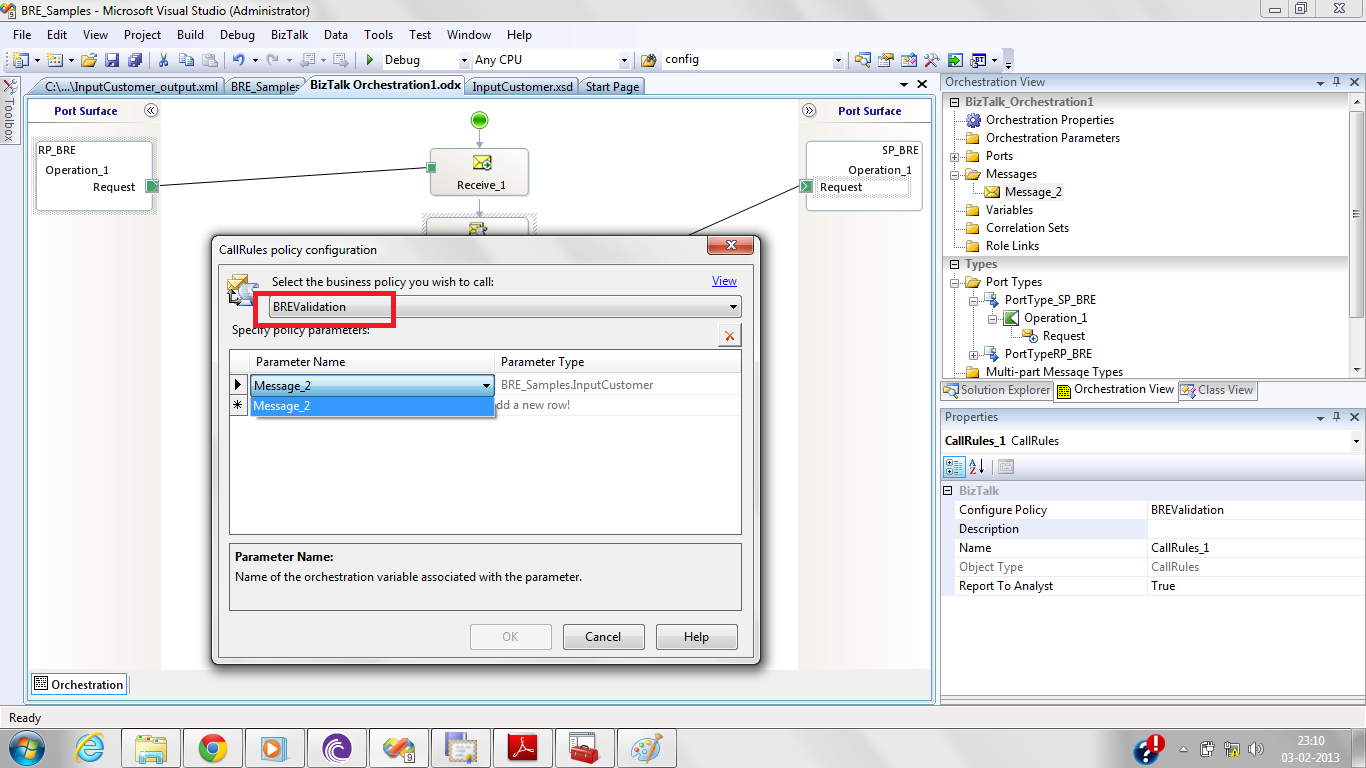Select the Cut toolbar icon
This screenshot has width=1366, height=768.
click(x=164, y=60)
